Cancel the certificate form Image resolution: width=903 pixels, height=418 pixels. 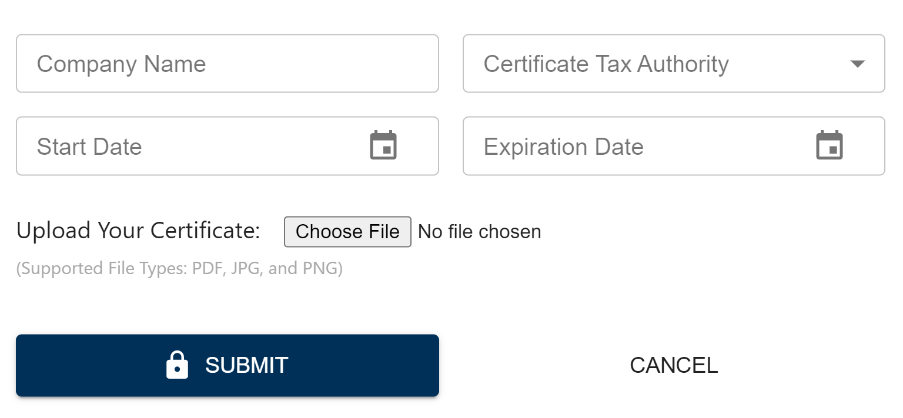point(674,365)
